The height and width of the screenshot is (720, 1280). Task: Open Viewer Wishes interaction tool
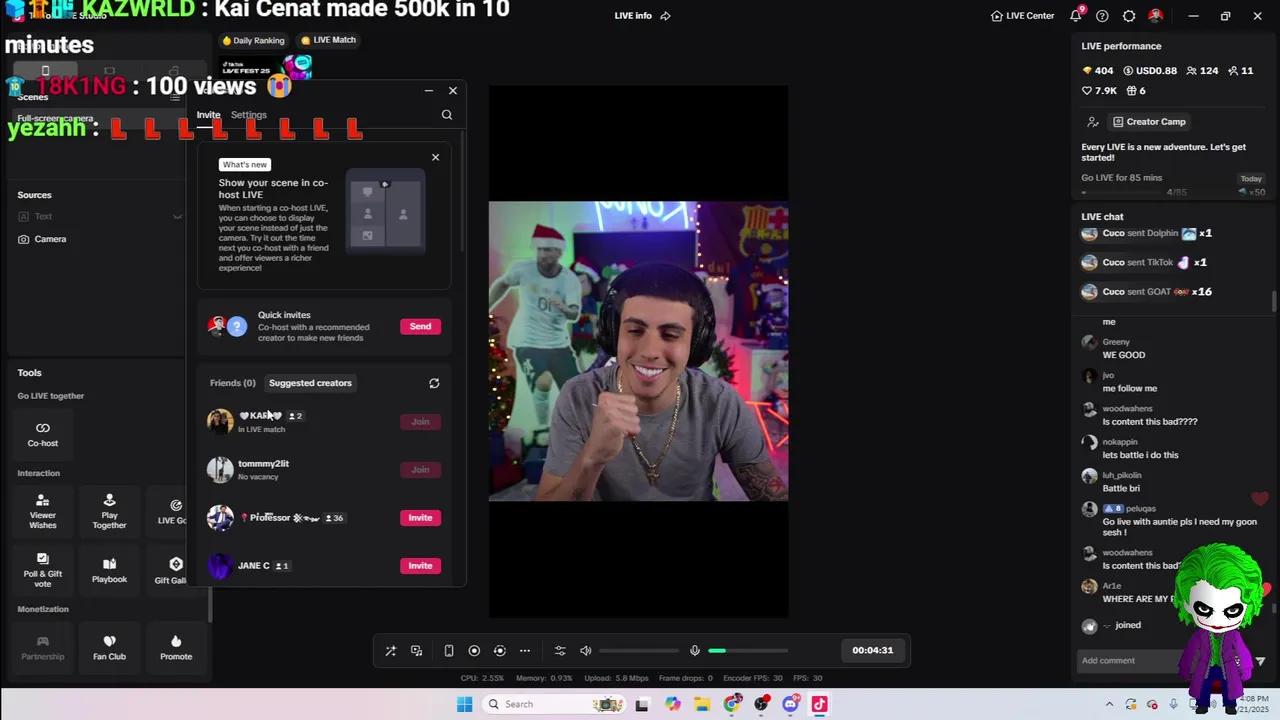pyautogui.click(x=43, y=510)
